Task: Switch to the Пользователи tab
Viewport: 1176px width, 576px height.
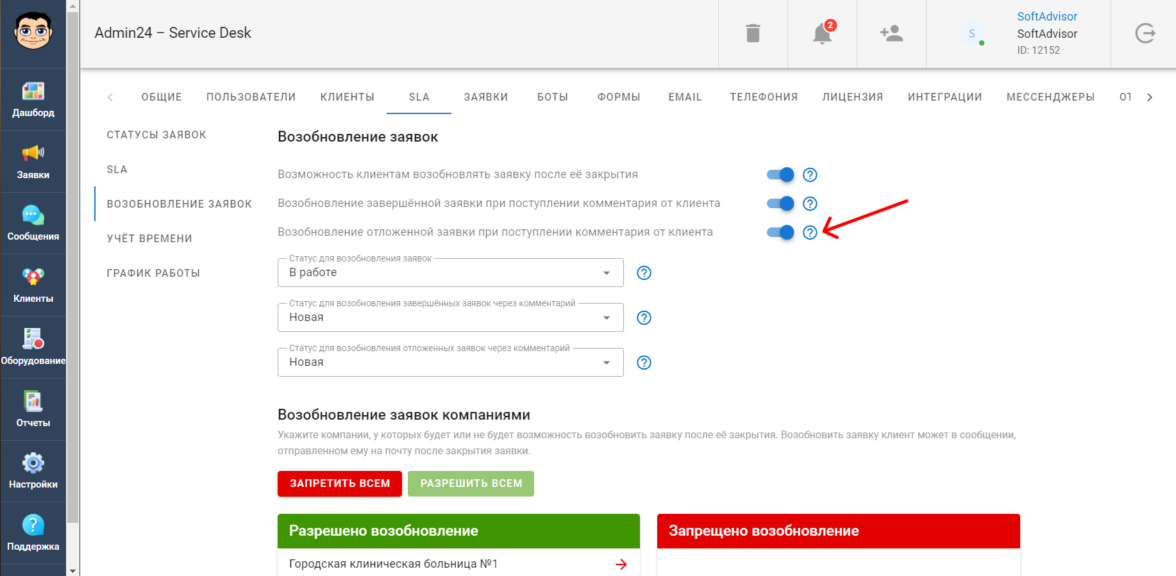Action: (x=250, y=97)
